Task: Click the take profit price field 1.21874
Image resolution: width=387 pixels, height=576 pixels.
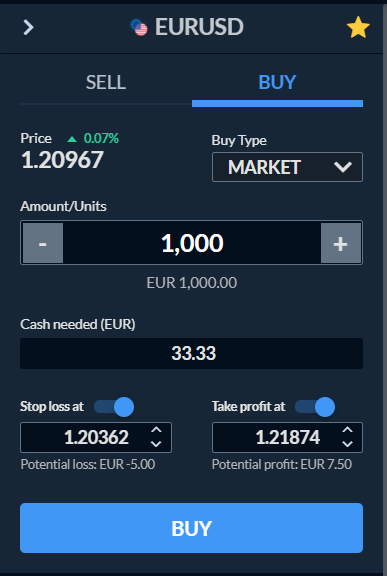Action: 287,437
